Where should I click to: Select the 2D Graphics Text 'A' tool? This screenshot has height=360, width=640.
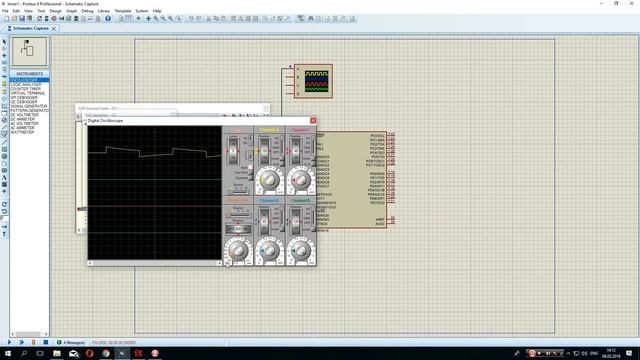[4, 178]
